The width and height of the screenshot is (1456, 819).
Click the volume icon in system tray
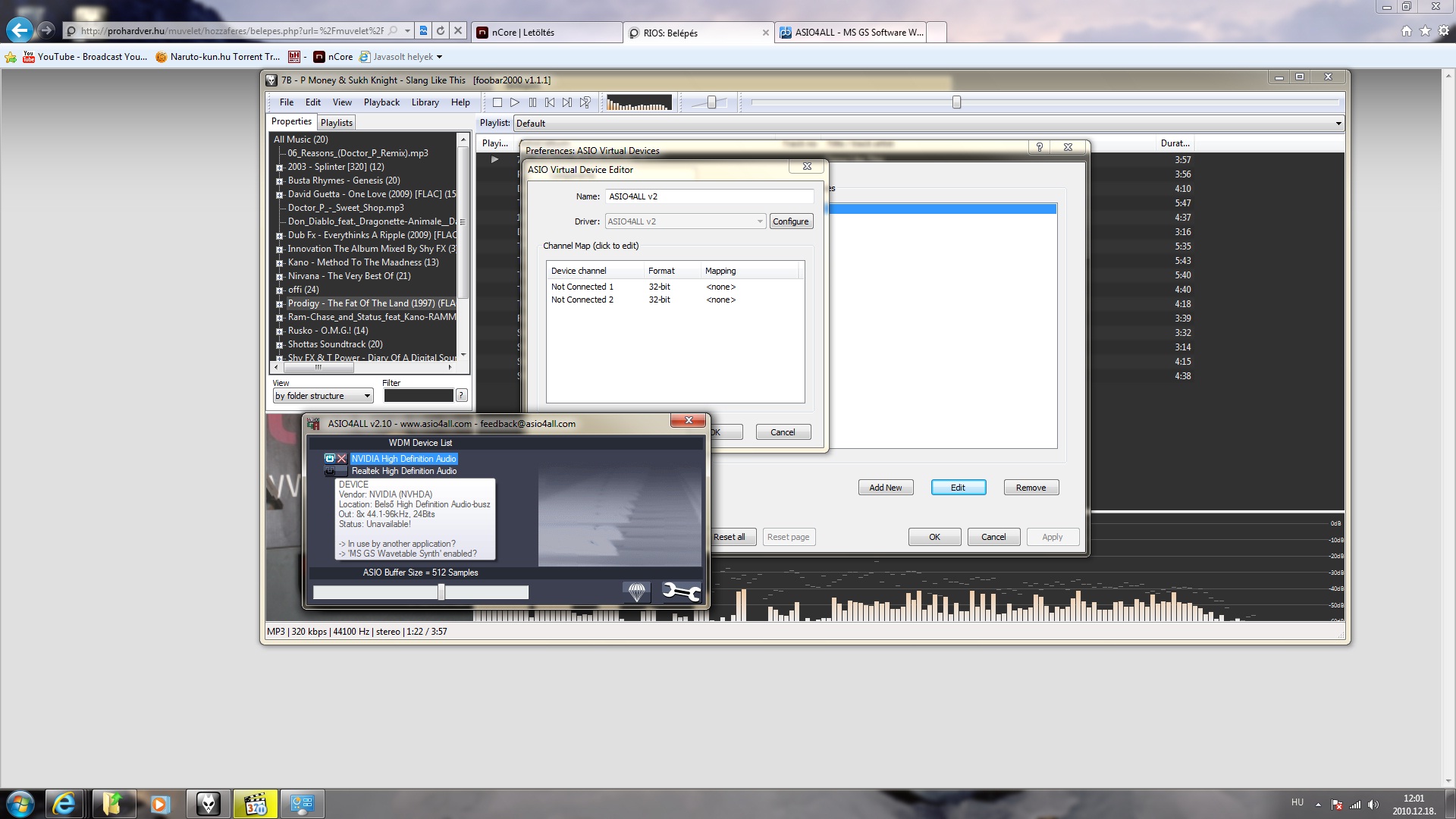1373,805
